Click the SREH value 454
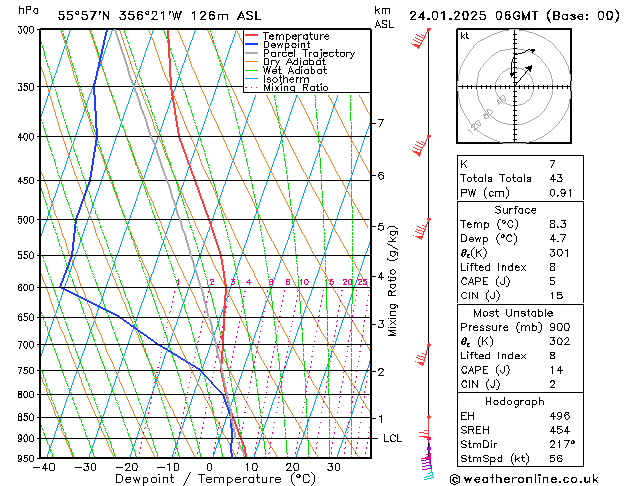 (560, 430)
